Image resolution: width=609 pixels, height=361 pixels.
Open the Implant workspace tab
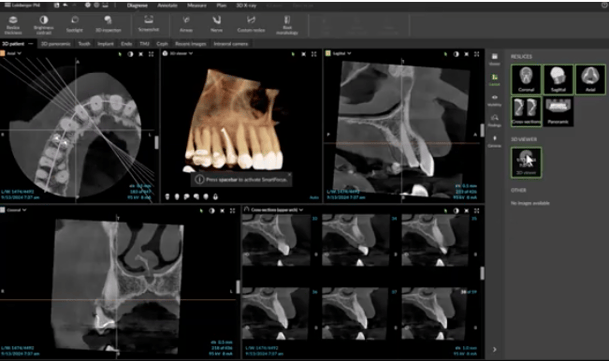[106, 44]
